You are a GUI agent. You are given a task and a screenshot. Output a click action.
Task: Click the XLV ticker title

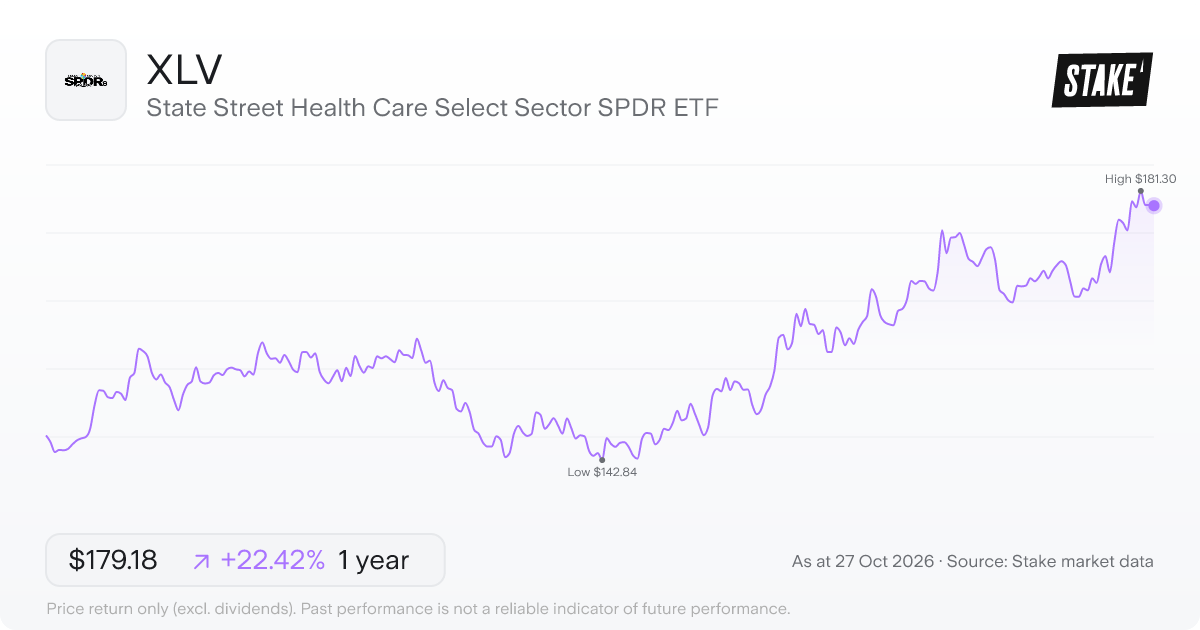point(184,69)
